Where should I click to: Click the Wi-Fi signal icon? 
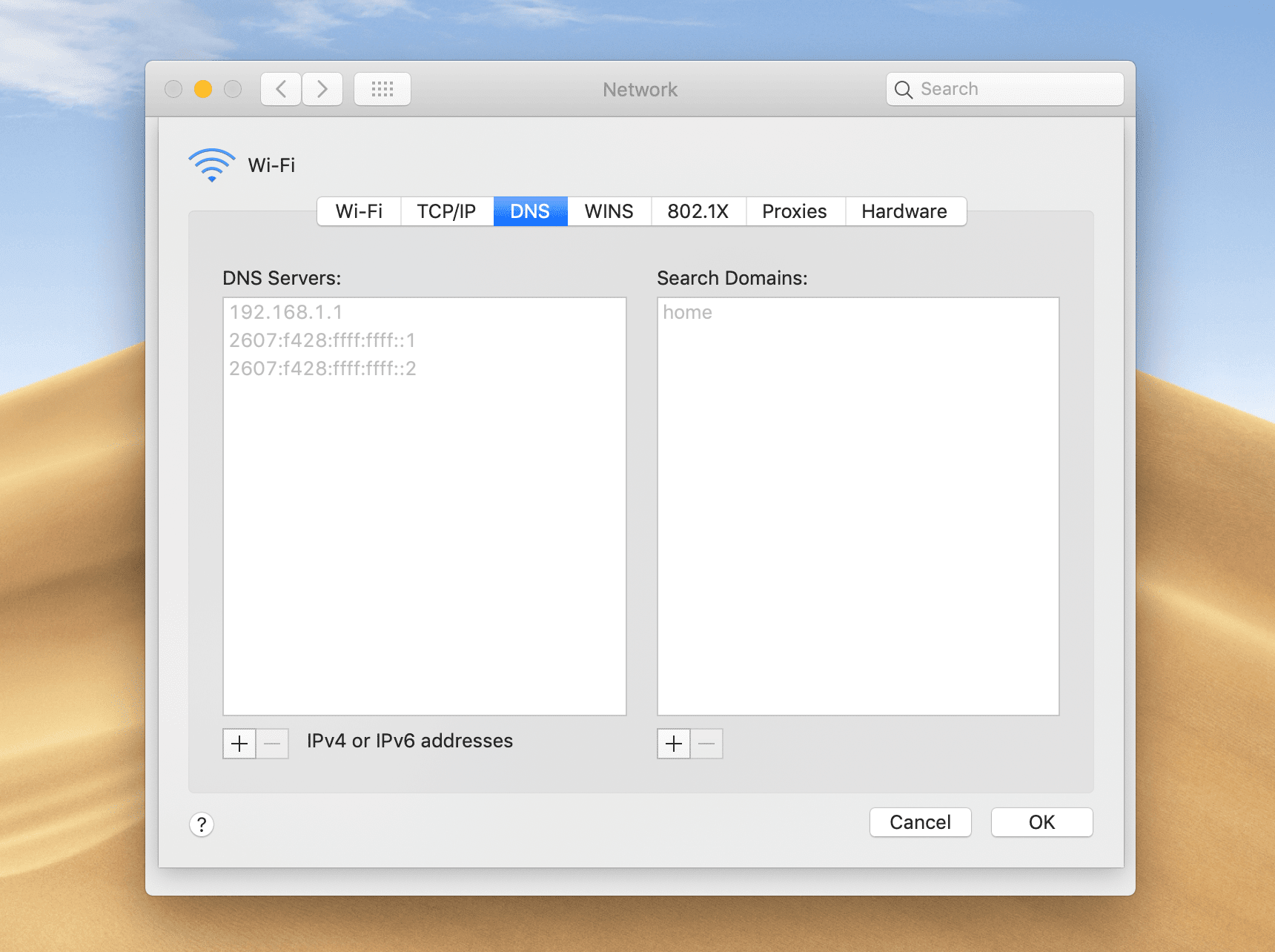(x=211, y=165)
